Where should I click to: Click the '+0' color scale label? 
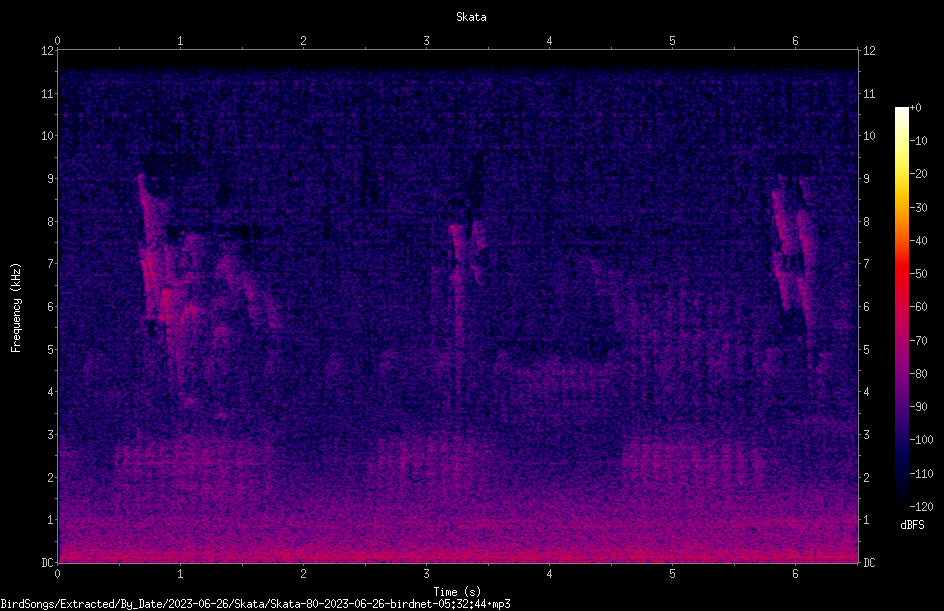coord(915,108)
